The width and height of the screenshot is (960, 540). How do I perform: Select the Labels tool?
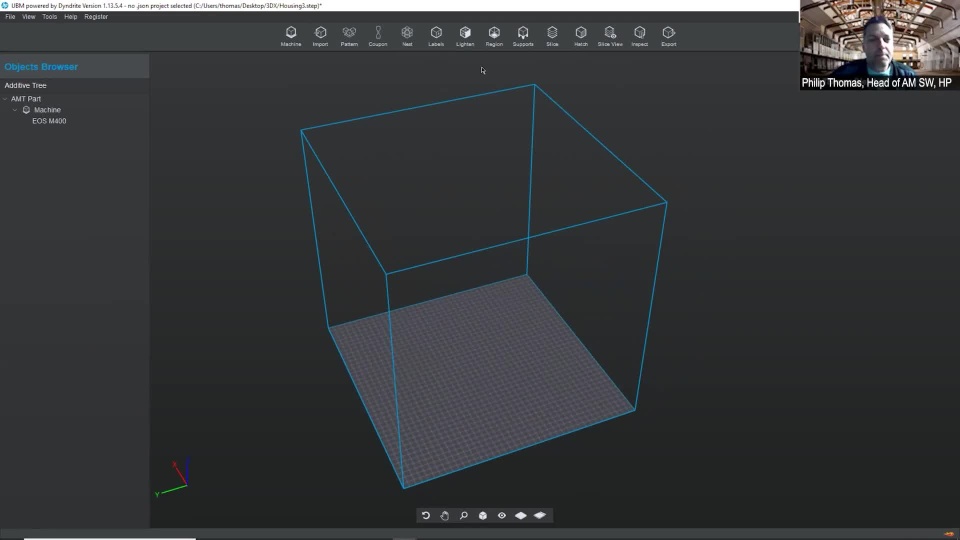[436, 36]
